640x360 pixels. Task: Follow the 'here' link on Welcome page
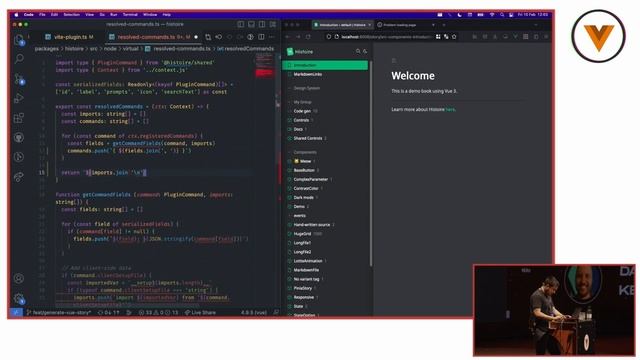pos(450,109)
